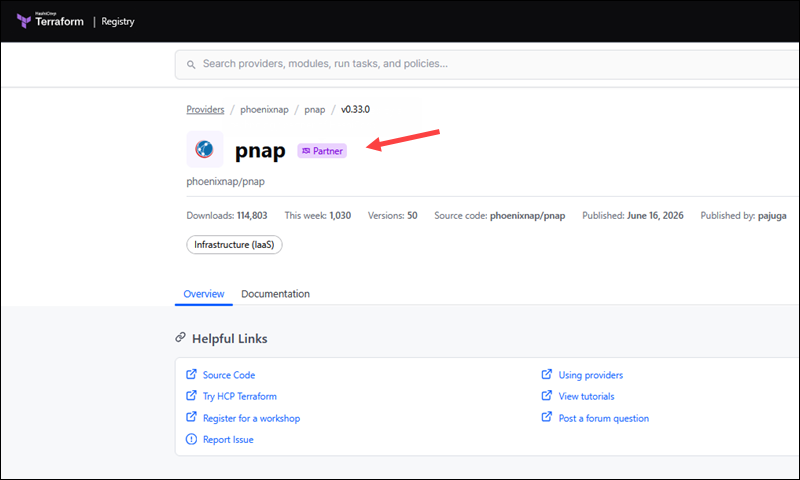Click the v0.33.0 version breadcrumb
The height and width of the screenshot is (480, 800).
coord(356,109)
